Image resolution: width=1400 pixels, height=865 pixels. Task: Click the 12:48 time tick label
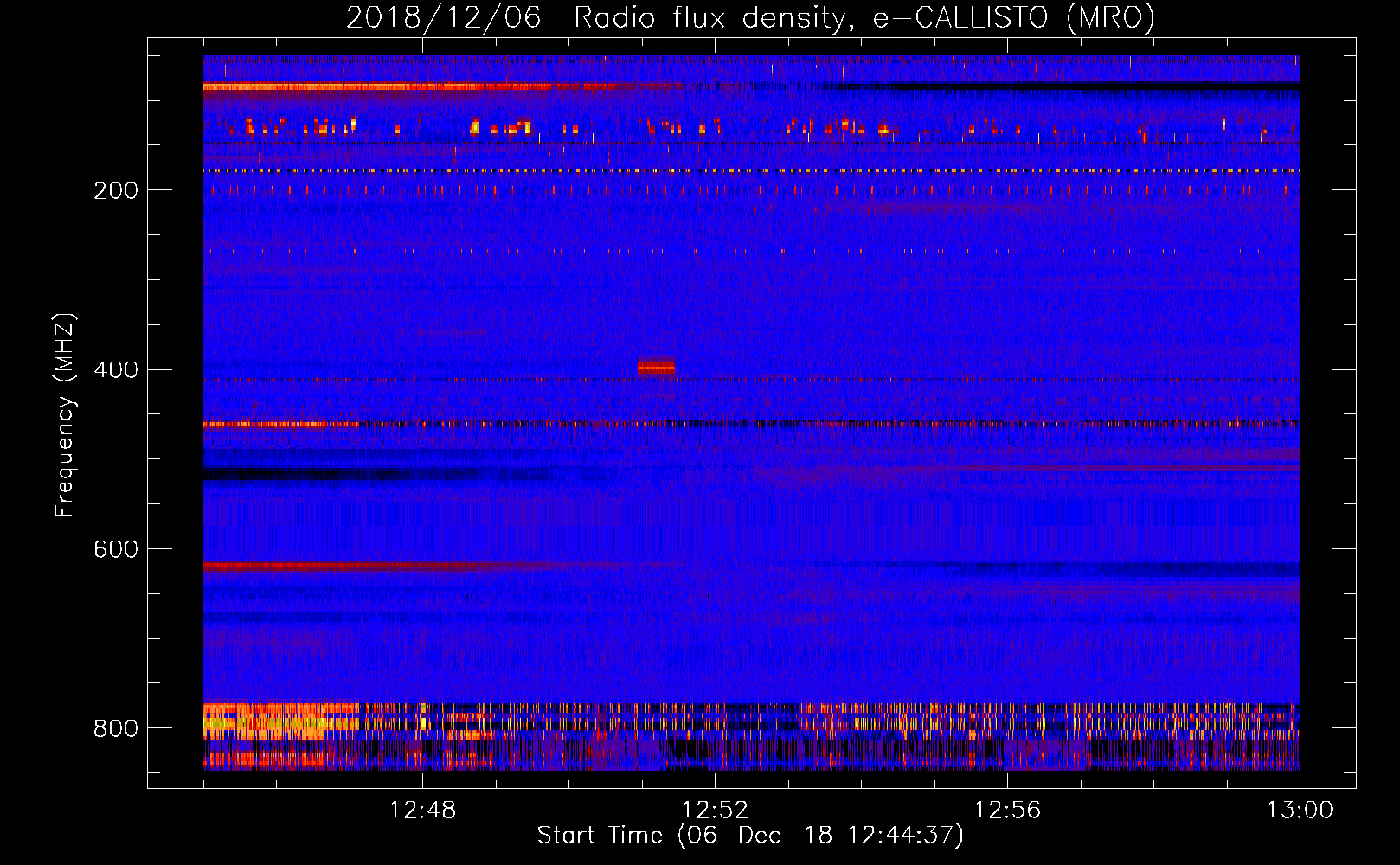(x=422, y=811)
